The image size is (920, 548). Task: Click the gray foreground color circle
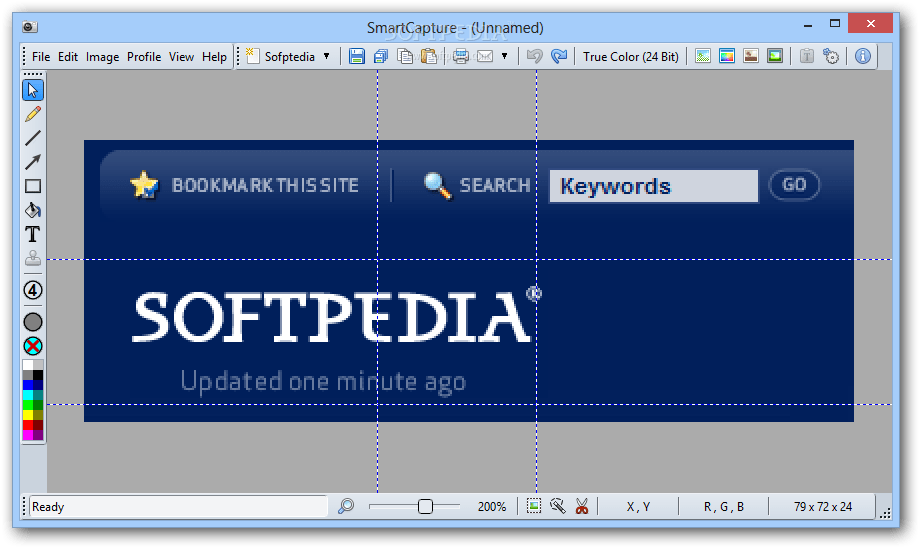33,322
